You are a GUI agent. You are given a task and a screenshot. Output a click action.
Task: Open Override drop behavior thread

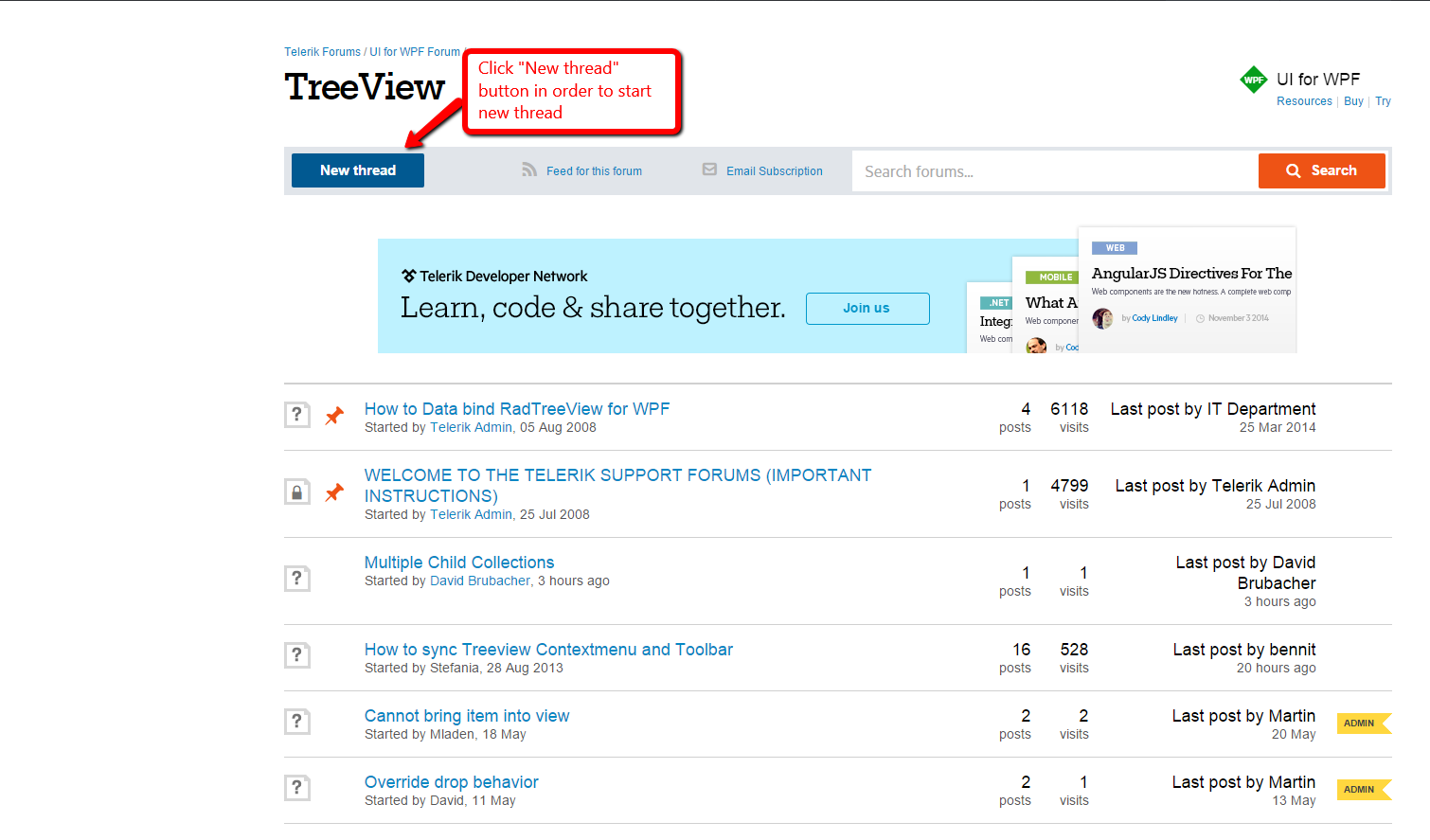(x=451, y=782)
